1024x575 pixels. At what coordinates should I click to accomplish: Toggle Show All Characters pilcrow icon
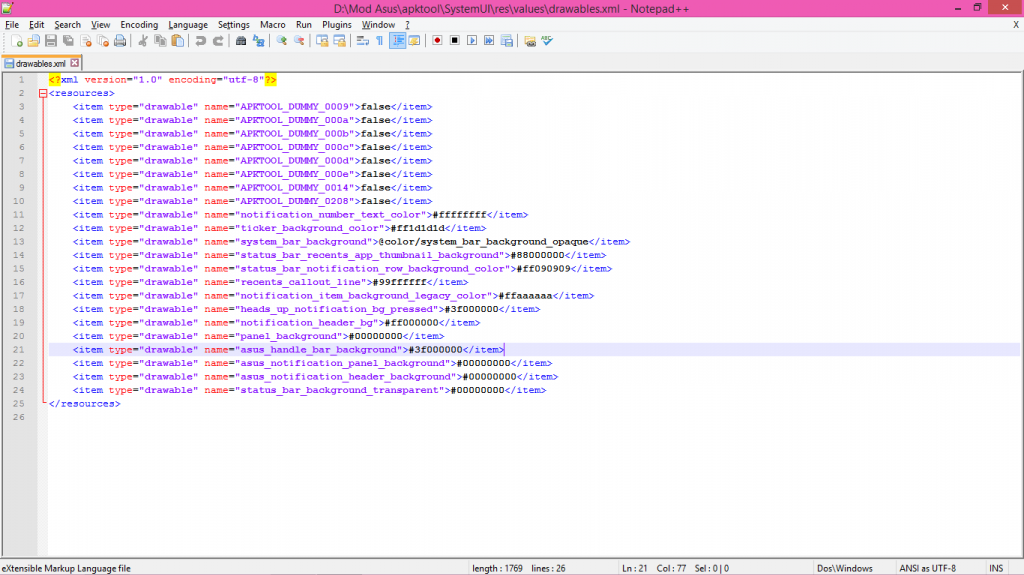coord(379,41)
